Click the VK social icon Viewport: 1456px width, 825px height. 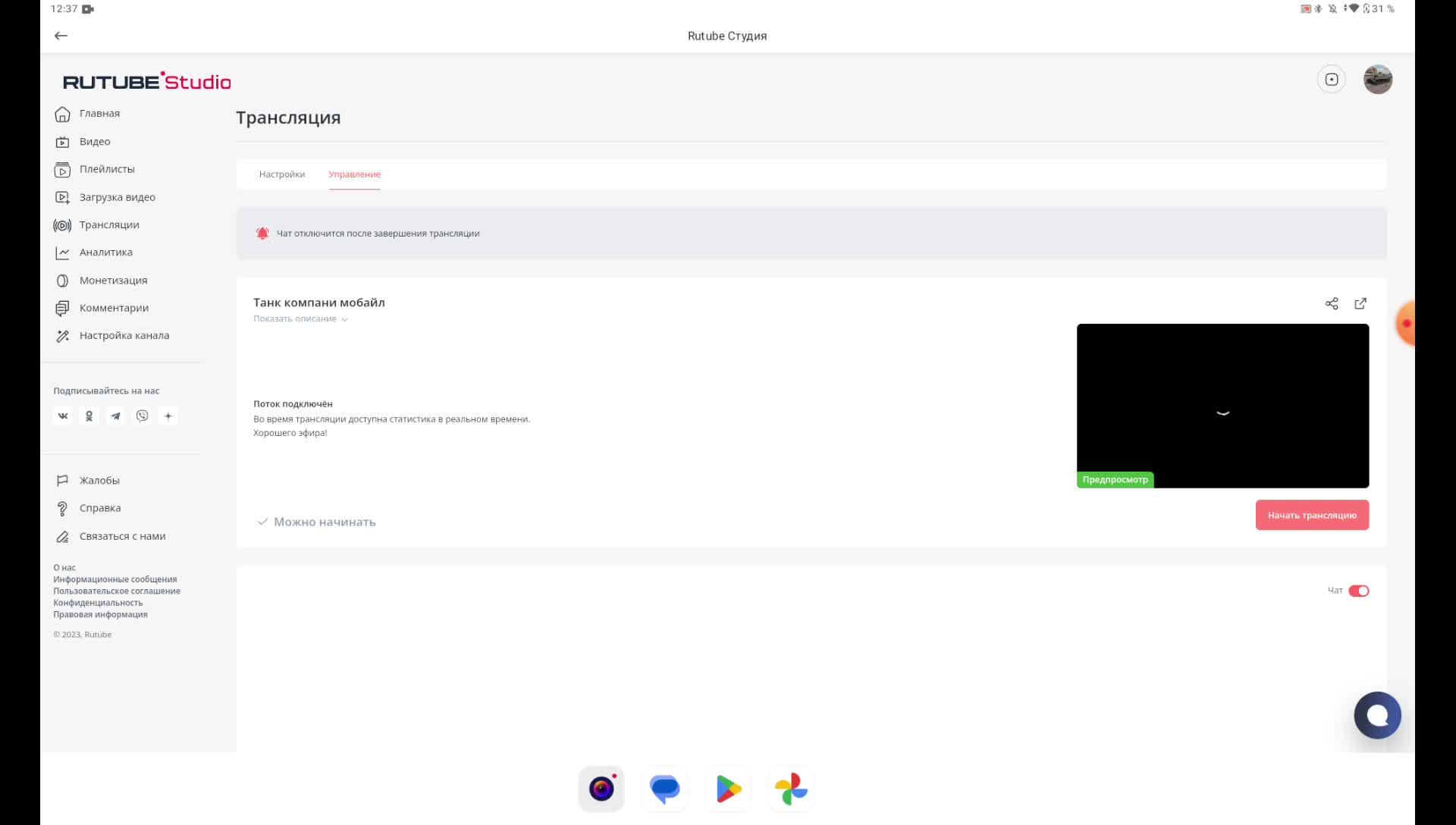pyautogui.click(x=63, y=416)
